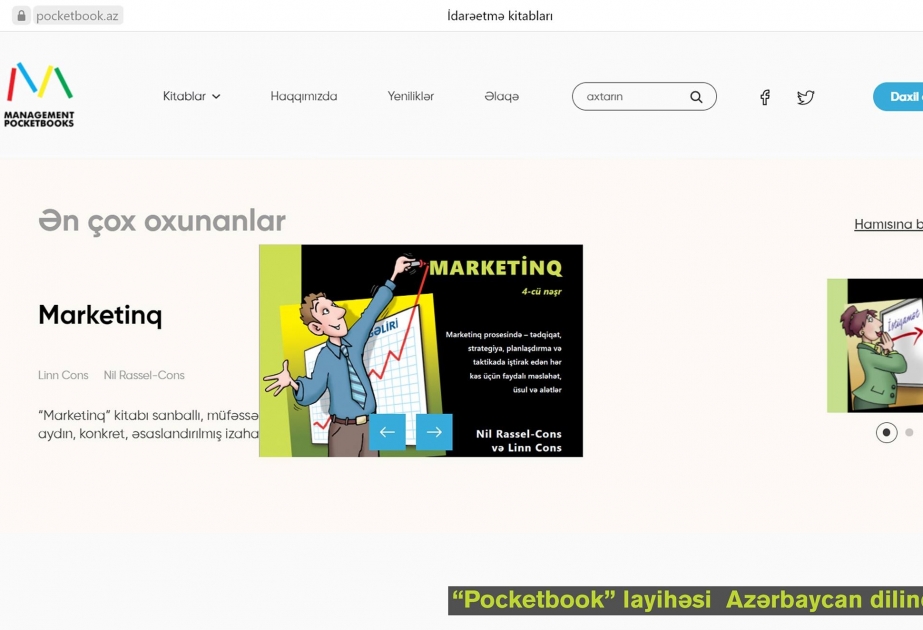Viewport: 923px width, 630px height.
Task: Open the Twitter bird icon
Action: (x=805, y=97)
